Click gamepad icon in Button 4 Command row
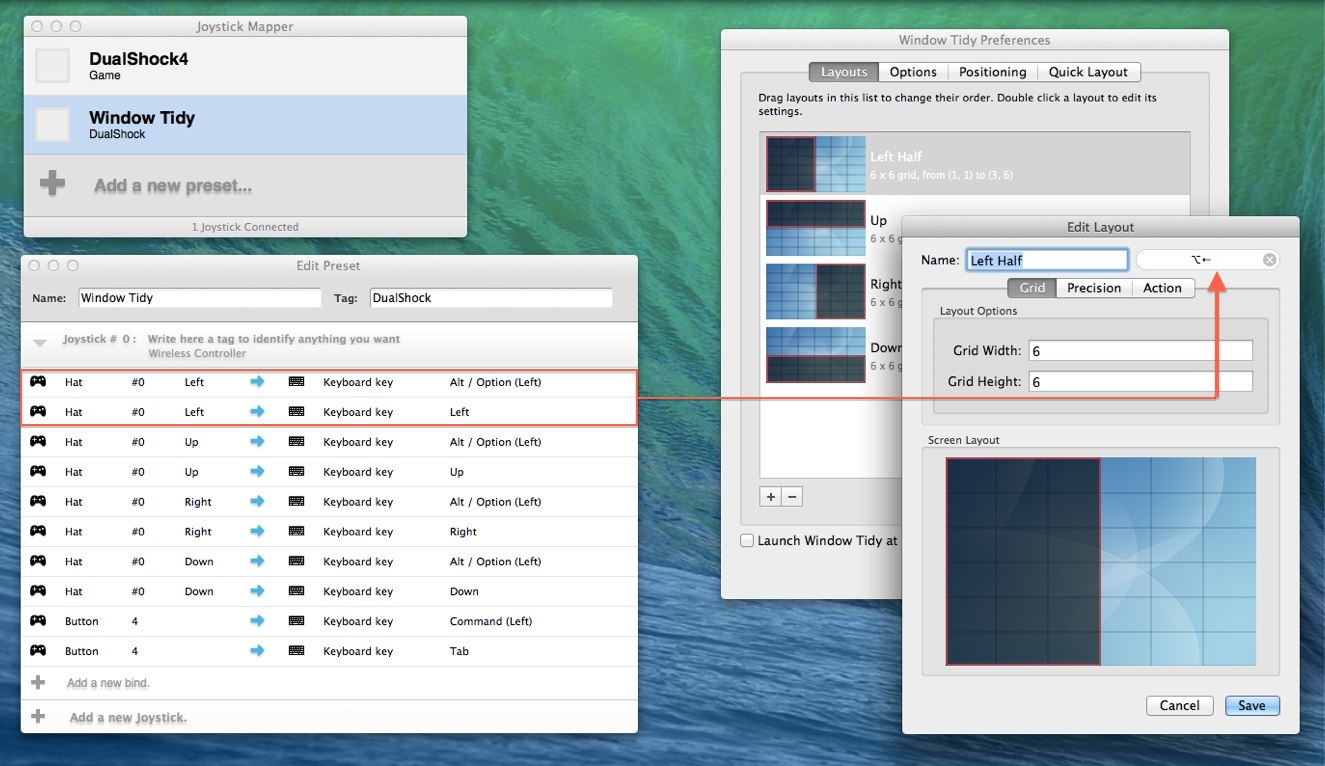This screenshot has width=1325, height=766. [38, 621]
